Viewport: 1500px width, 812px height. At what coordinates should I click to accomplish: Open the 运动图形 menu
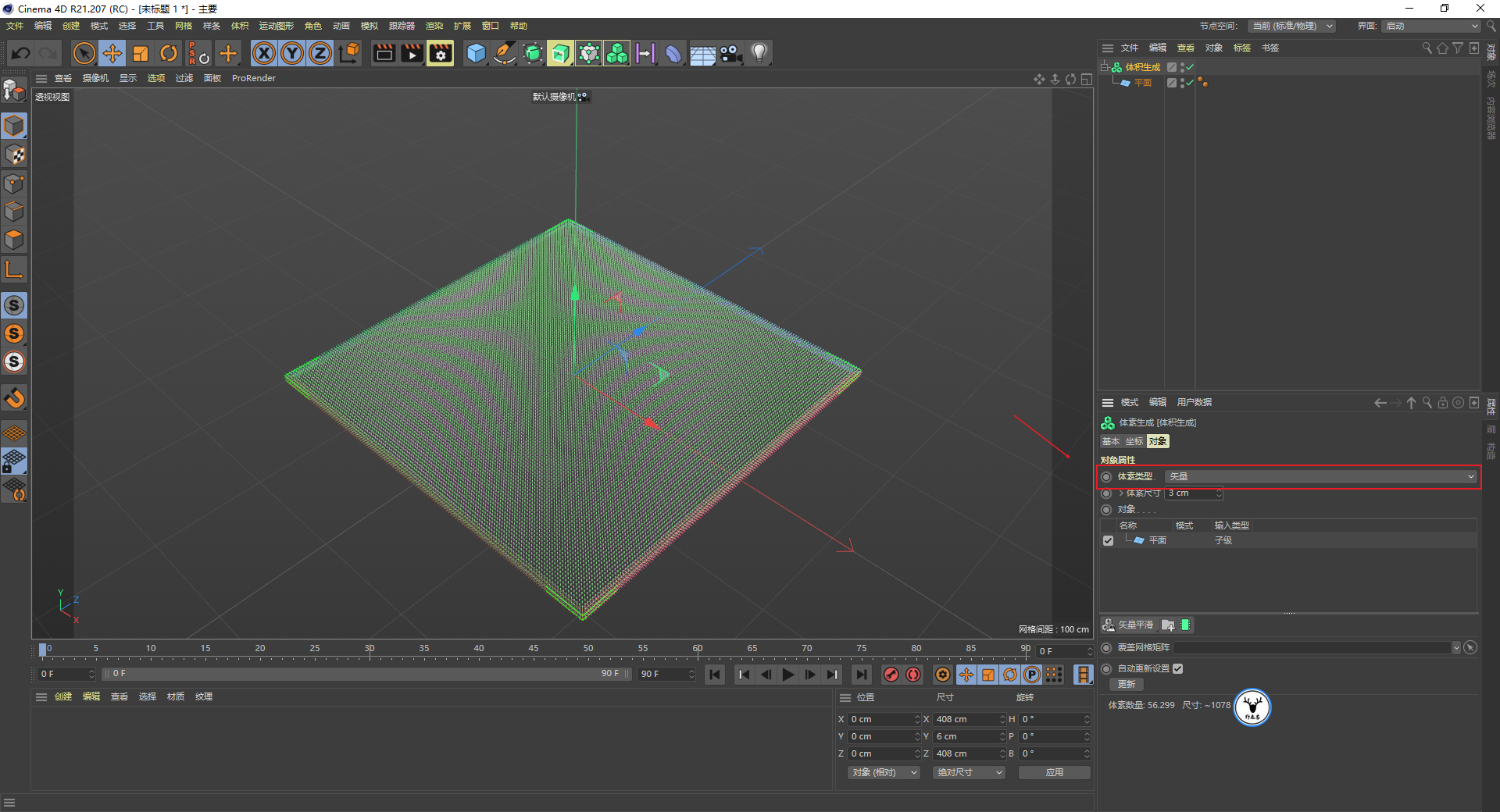[x=276, y=26]
